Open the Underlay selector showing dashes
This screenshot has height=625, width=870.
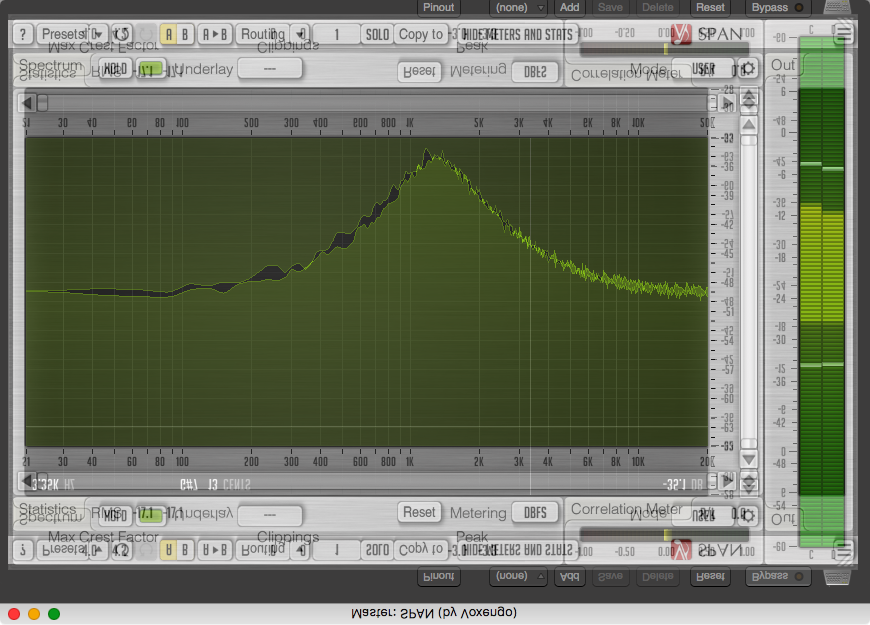(270, 69)
